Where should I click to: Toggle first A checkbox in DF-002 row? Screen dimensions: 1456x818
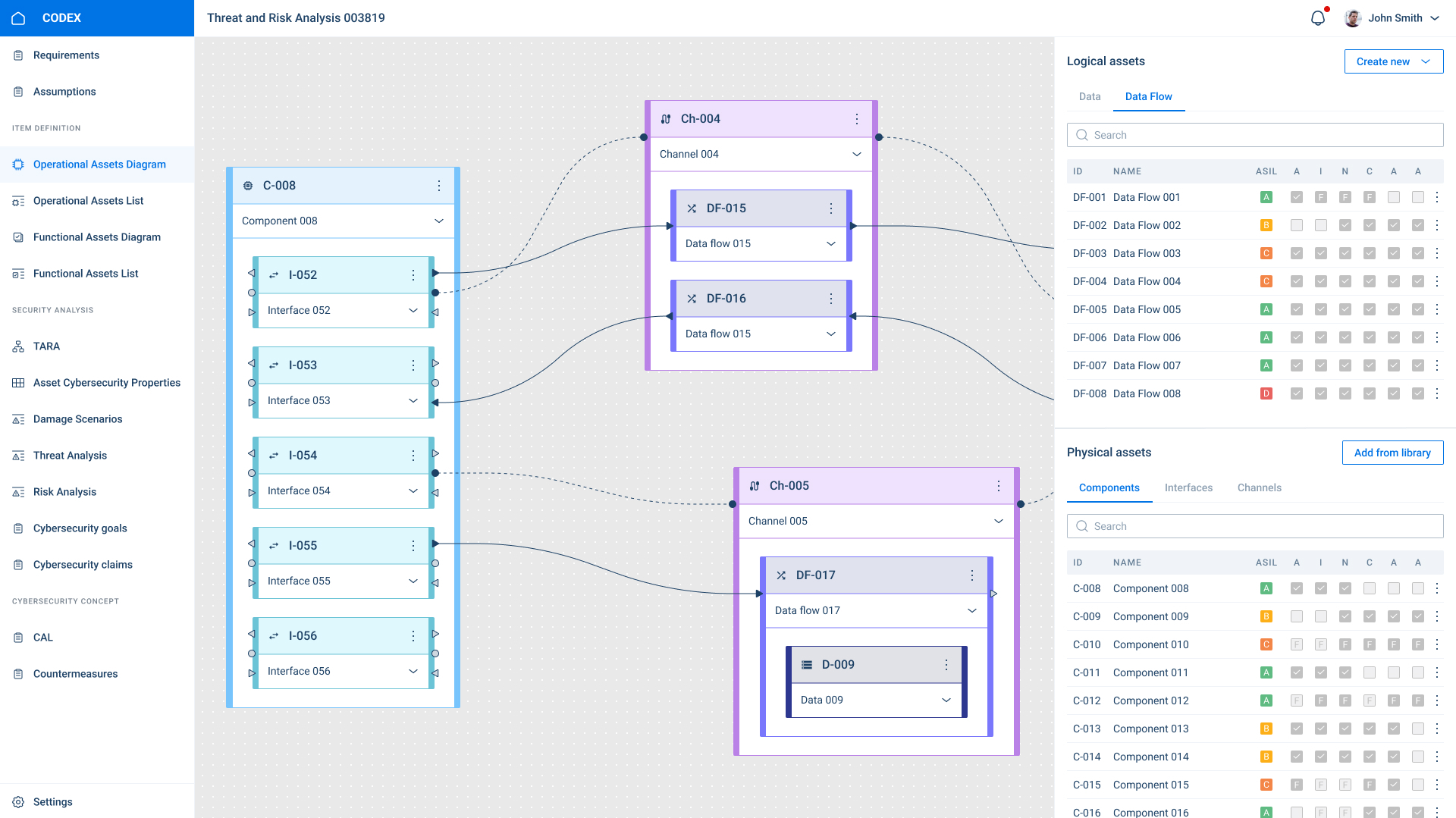[1297, 225]
